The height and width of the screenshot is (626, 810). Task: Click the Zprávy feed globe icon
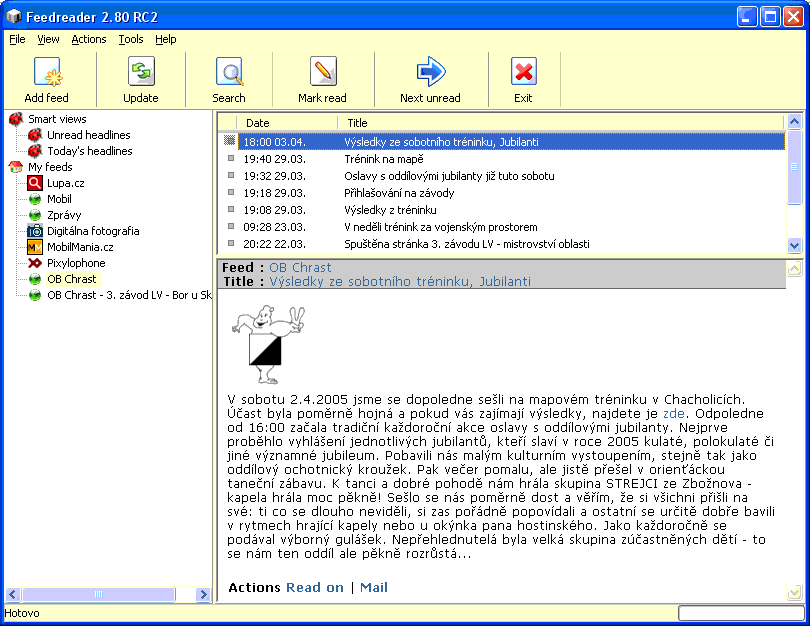(x=35, y=215)
